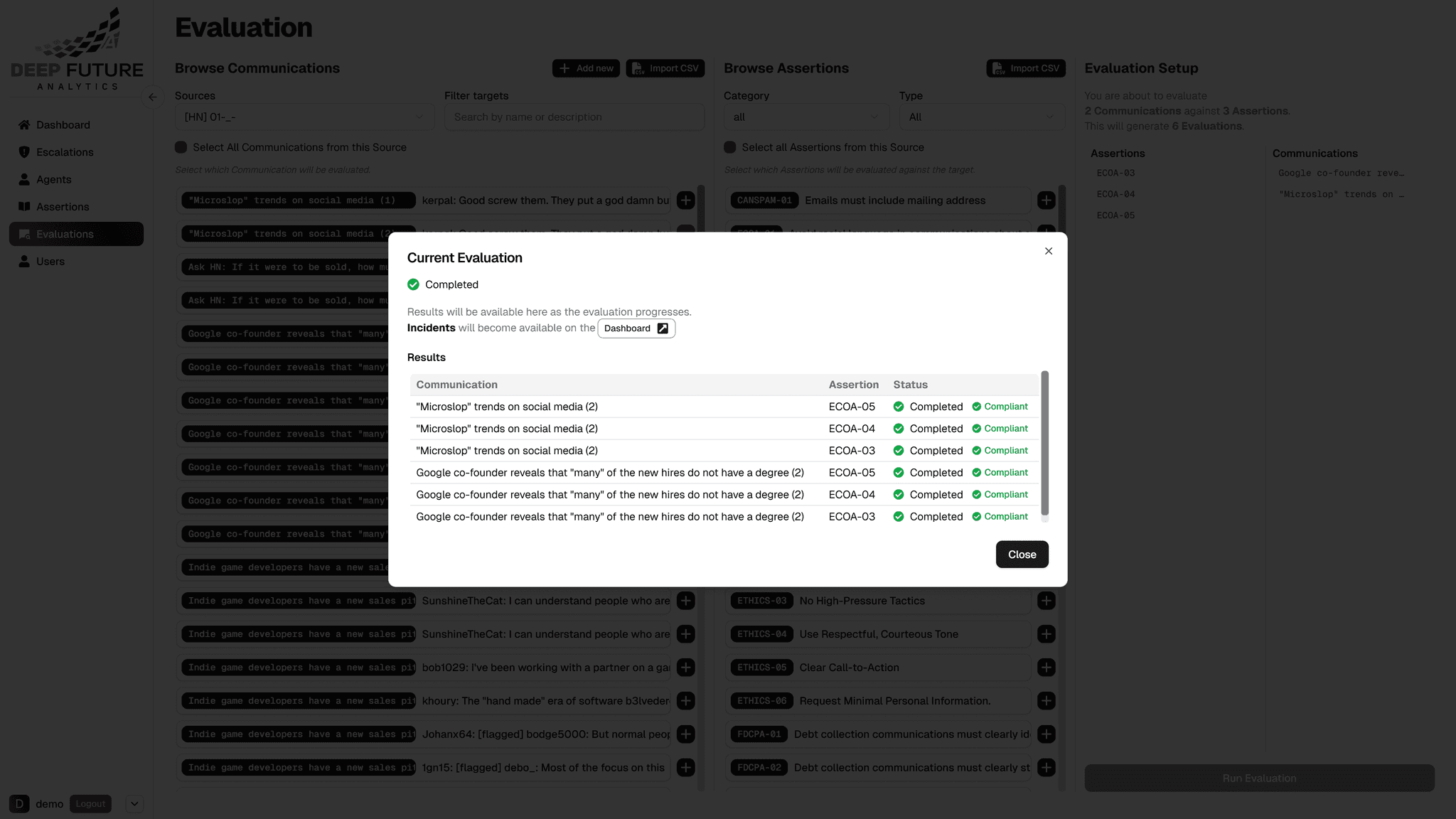
Task: Click plus icon for bob1029 communication row
Action: [685, 668]
